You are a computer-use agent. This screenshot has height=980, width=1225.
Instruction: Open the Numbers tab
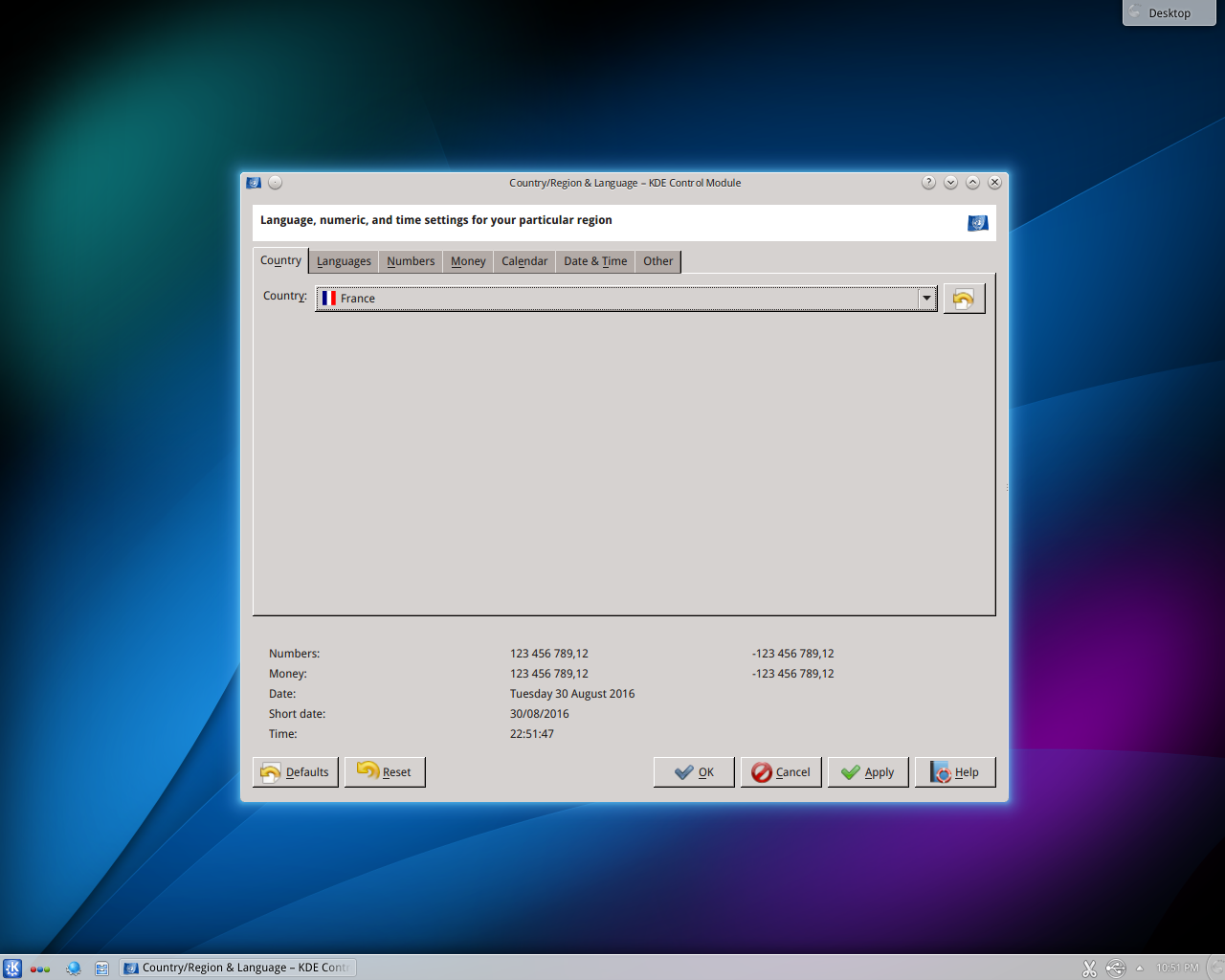tap(411, 261)
